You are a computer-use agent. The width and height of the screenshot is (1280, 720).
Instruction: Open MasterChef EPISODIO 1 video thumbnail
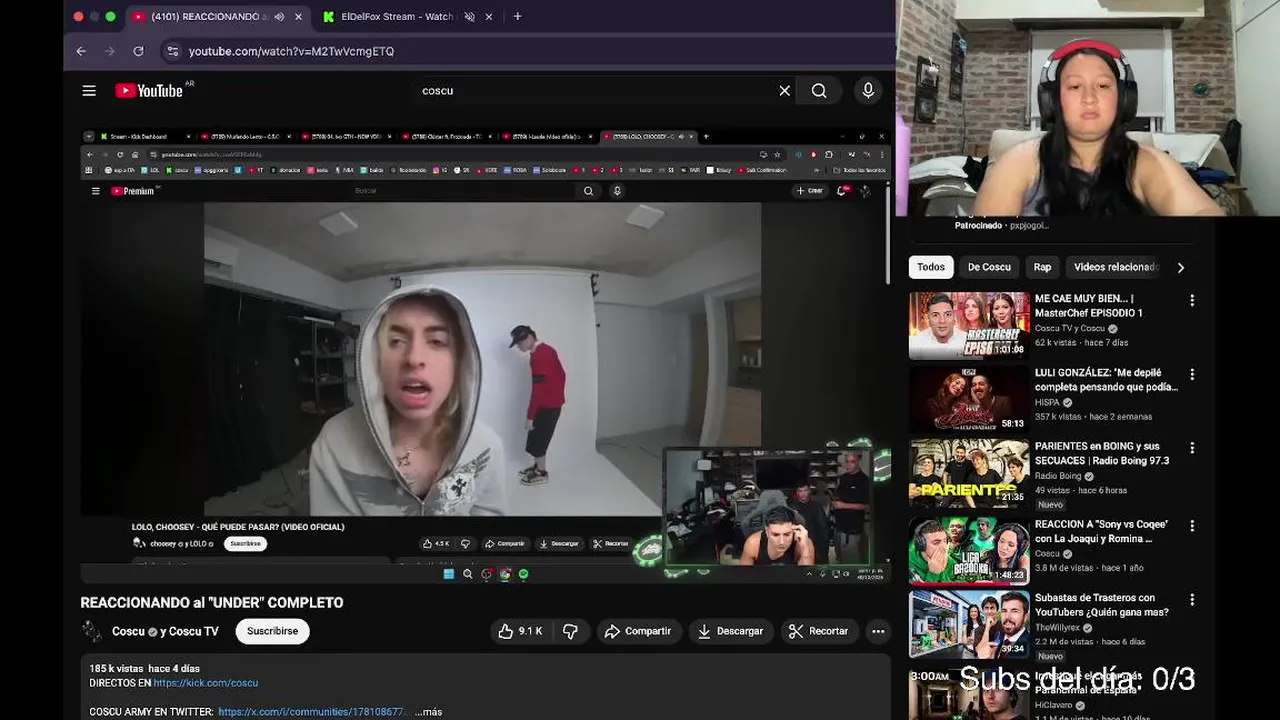click(969, 326)
